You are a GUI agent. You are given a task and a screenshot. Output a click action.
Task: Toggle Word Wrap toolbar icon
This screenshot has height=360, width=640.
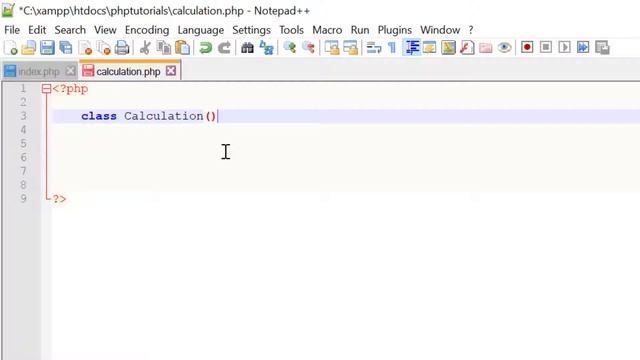[x=373, y=48]
